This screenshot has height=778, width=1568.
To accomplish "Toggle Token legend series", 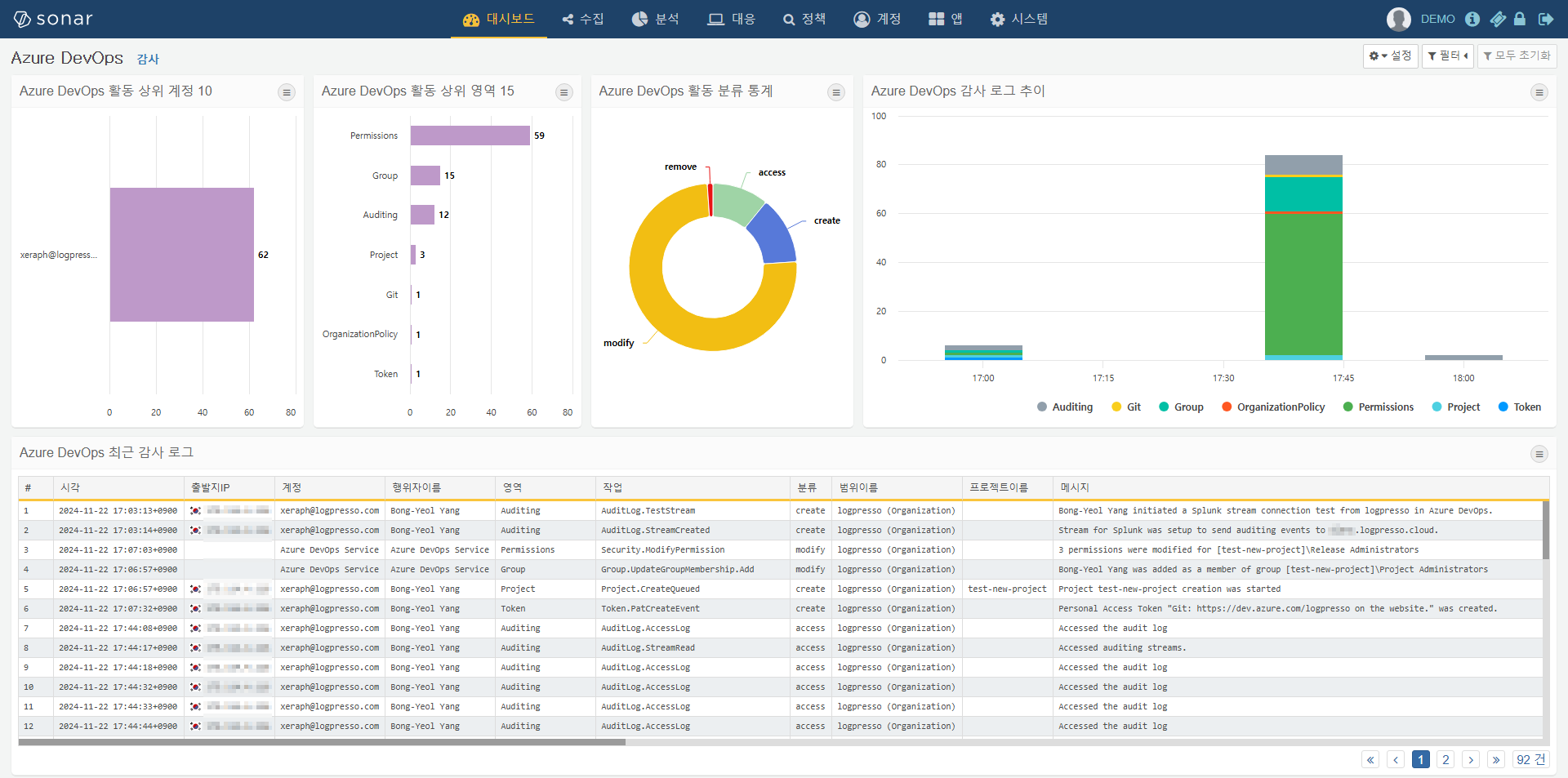I will point(1520,407).
